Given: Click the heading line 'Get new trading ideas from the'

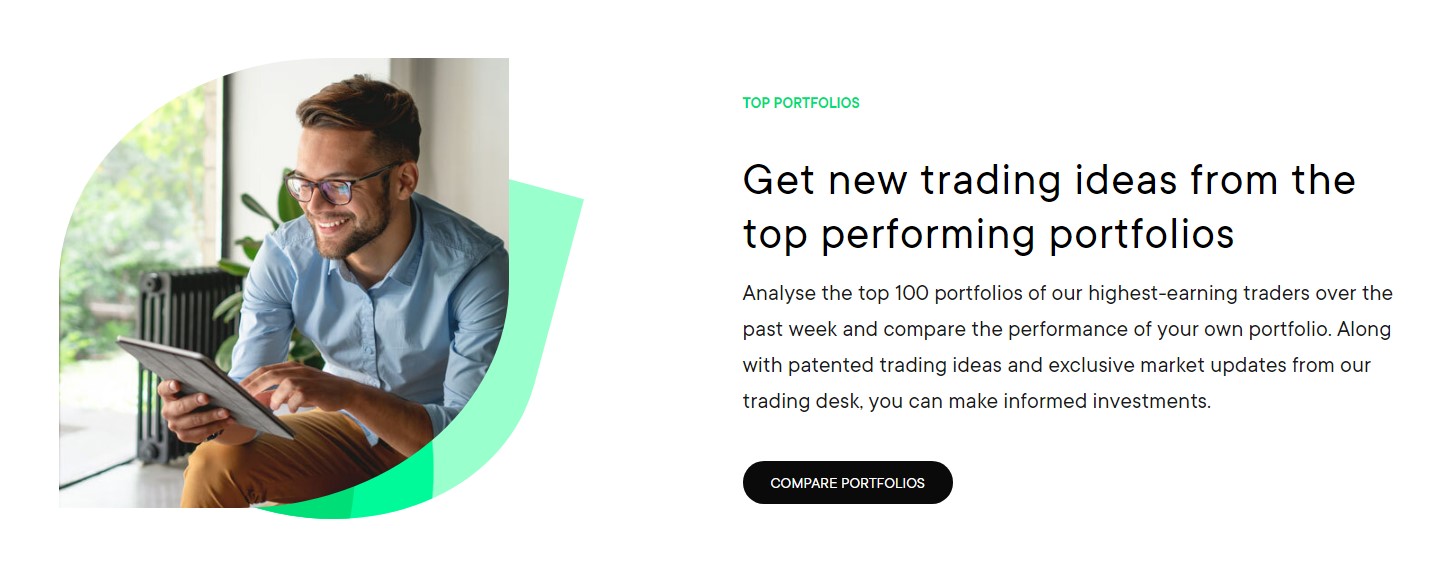Looking at the screenshot, I should [x=1049, y=180].
